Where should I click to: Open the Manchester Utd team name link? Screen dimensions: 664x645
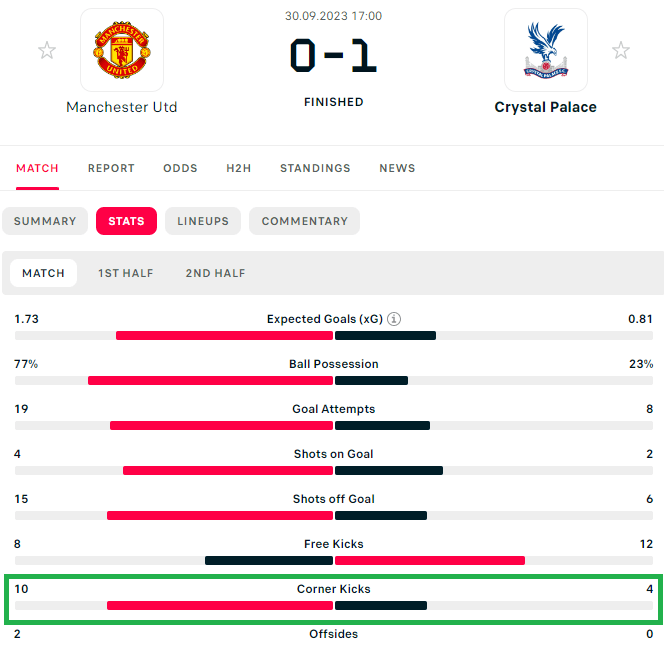pyautogui.click(x=121, y=107)
